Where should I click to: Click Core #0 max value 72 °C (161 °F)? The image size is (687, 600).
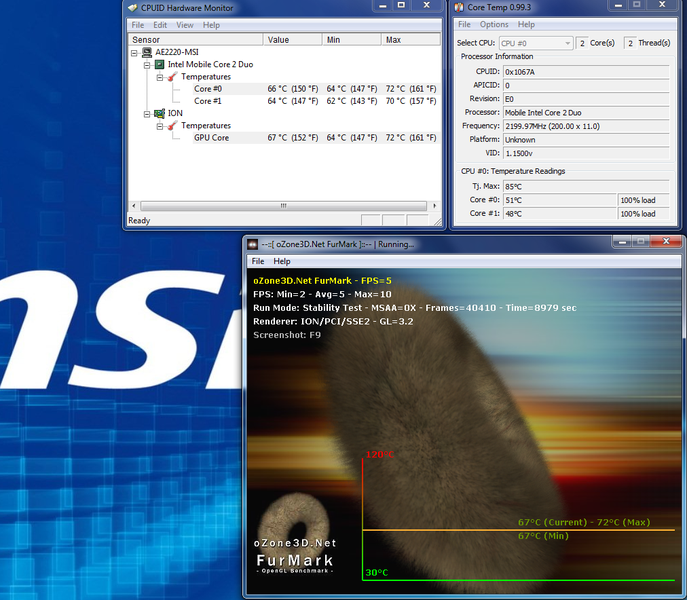411,89
